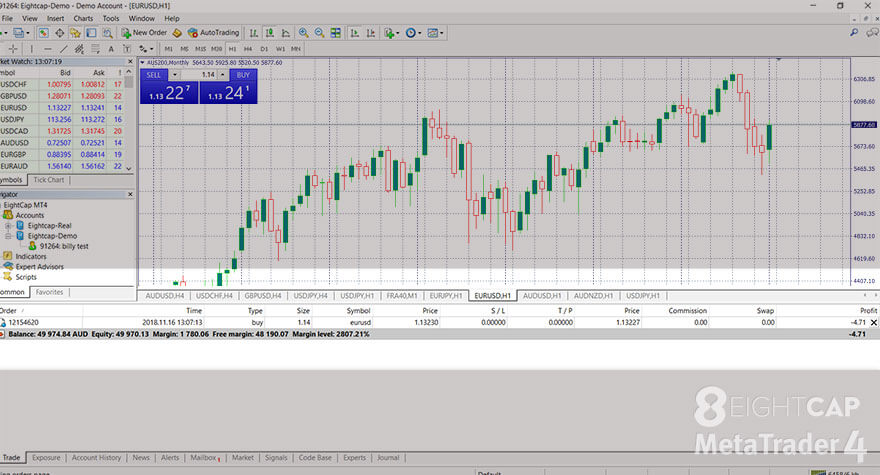Select 91264: billy test account
This screenshot has width=880, height=475.
click(63, 246)
